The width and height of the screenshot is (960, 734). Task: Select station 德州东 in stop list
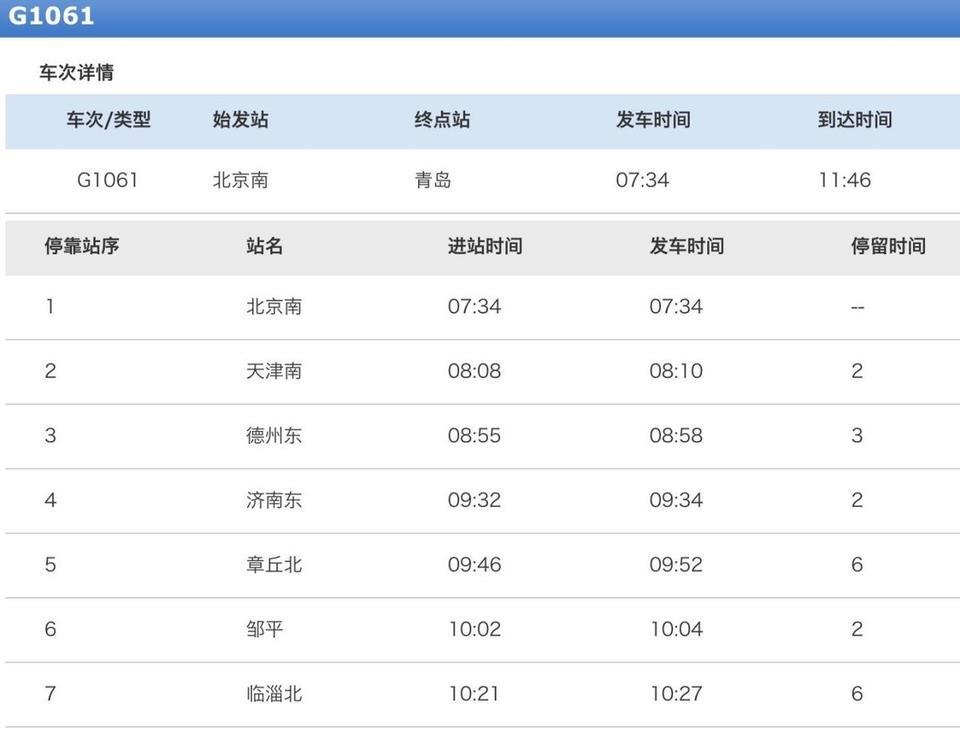(x=274, y=435)
